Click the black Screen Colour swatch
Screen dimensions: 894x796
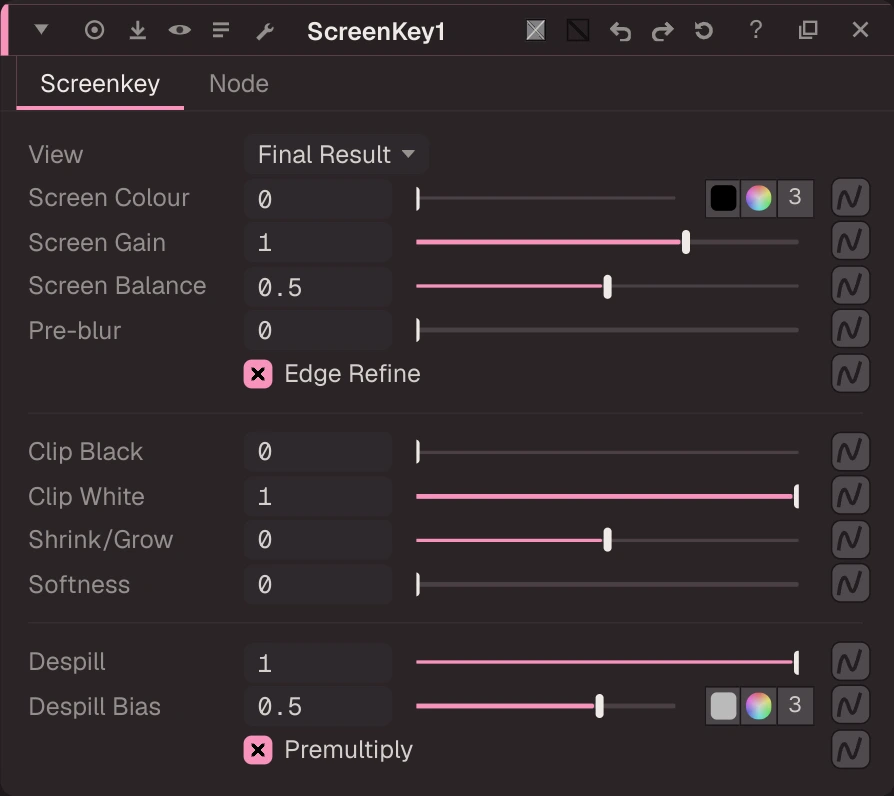click(723, 198)
